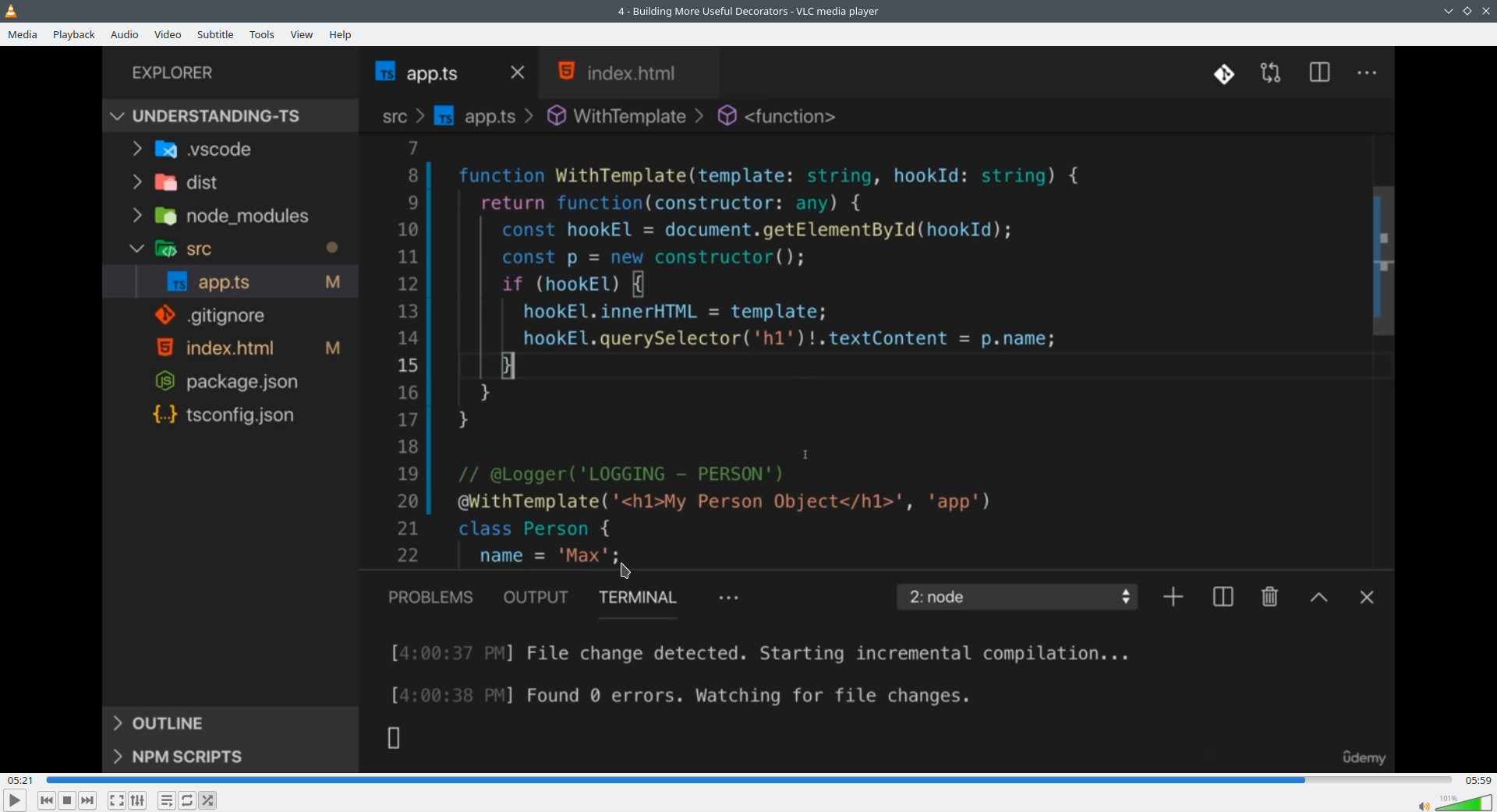
Task: Switch to the PROBLEMS panel tab
Action: [430, 598]
